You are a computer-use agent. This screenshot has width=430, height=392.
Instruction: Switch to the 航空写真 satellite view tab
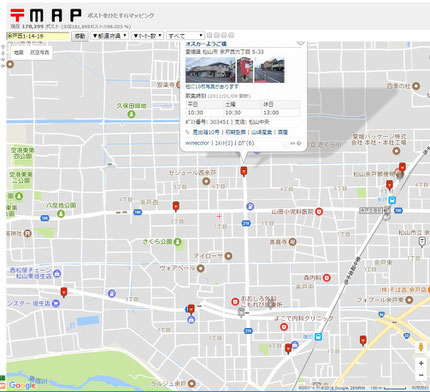pyautogui.click(x=40, y=53)
